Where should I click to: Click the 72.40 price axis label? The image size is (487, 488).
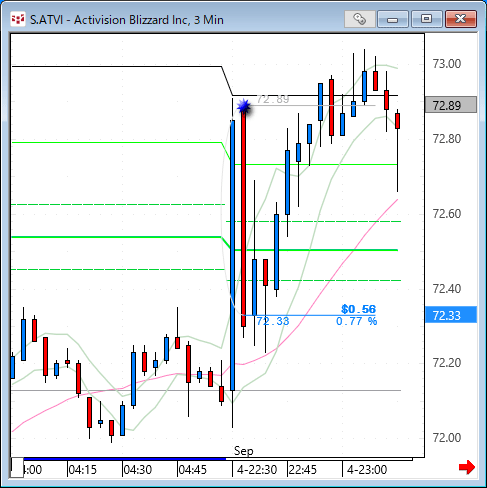(447, 288)
